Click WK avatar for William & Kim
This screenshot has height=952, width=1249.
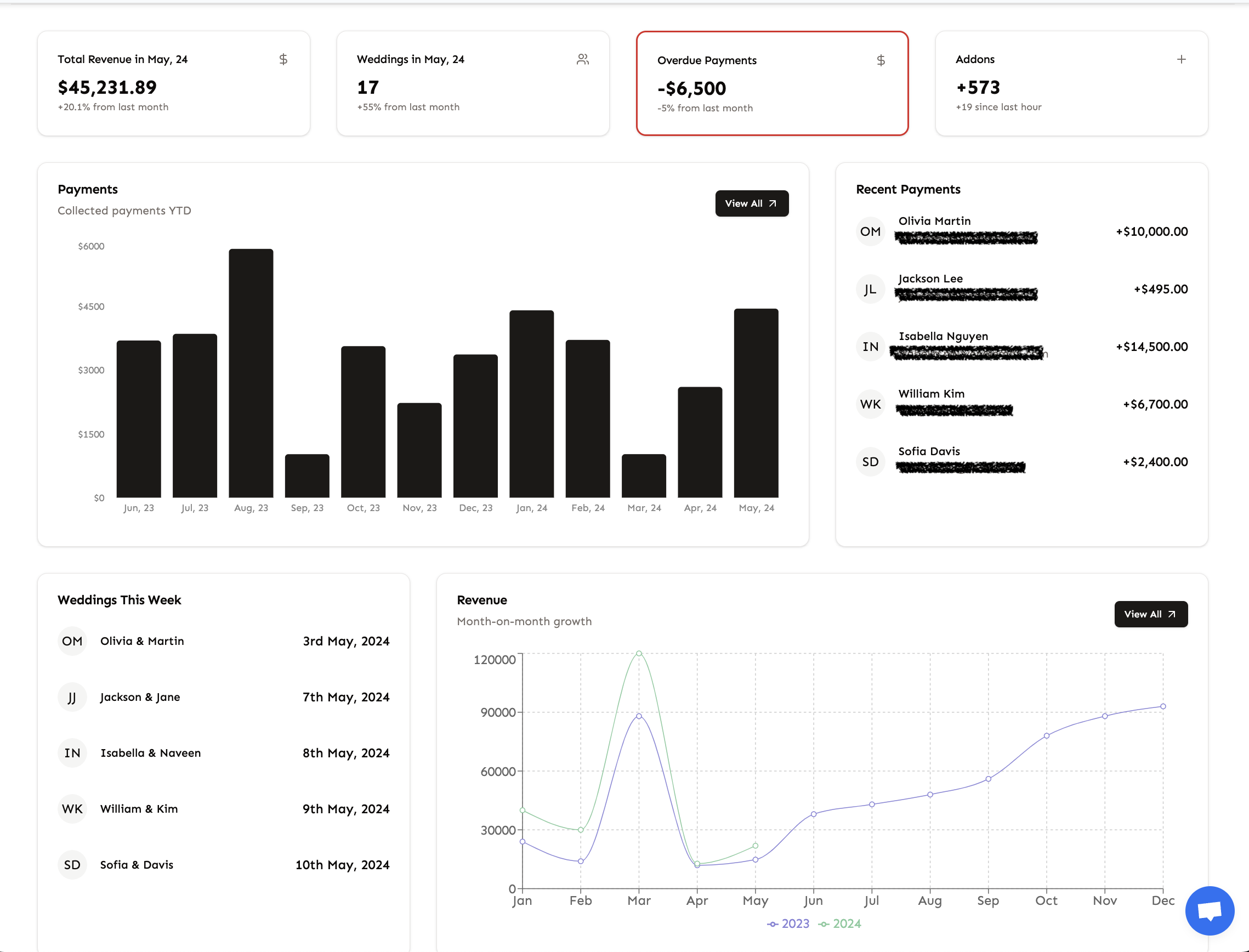tap(72, 809)
